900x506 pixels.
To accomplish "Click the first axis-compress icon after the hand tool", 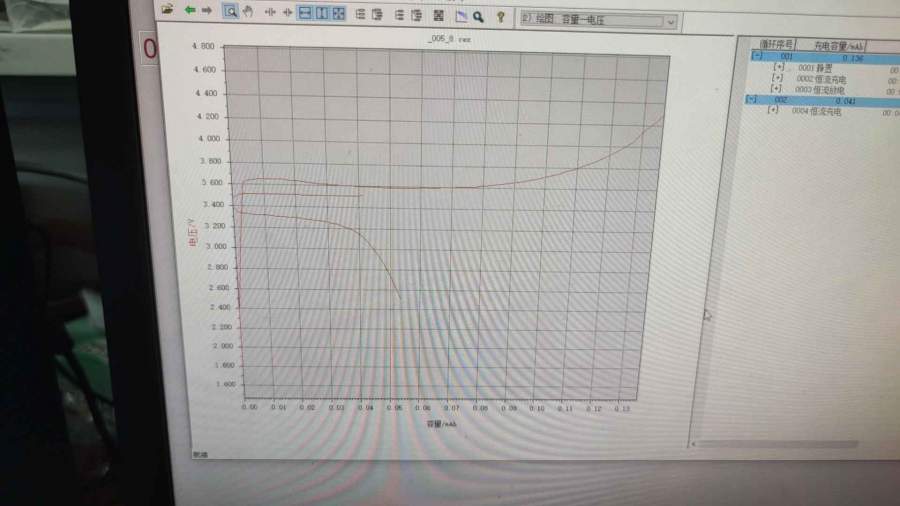I will (x=270, y=12).
